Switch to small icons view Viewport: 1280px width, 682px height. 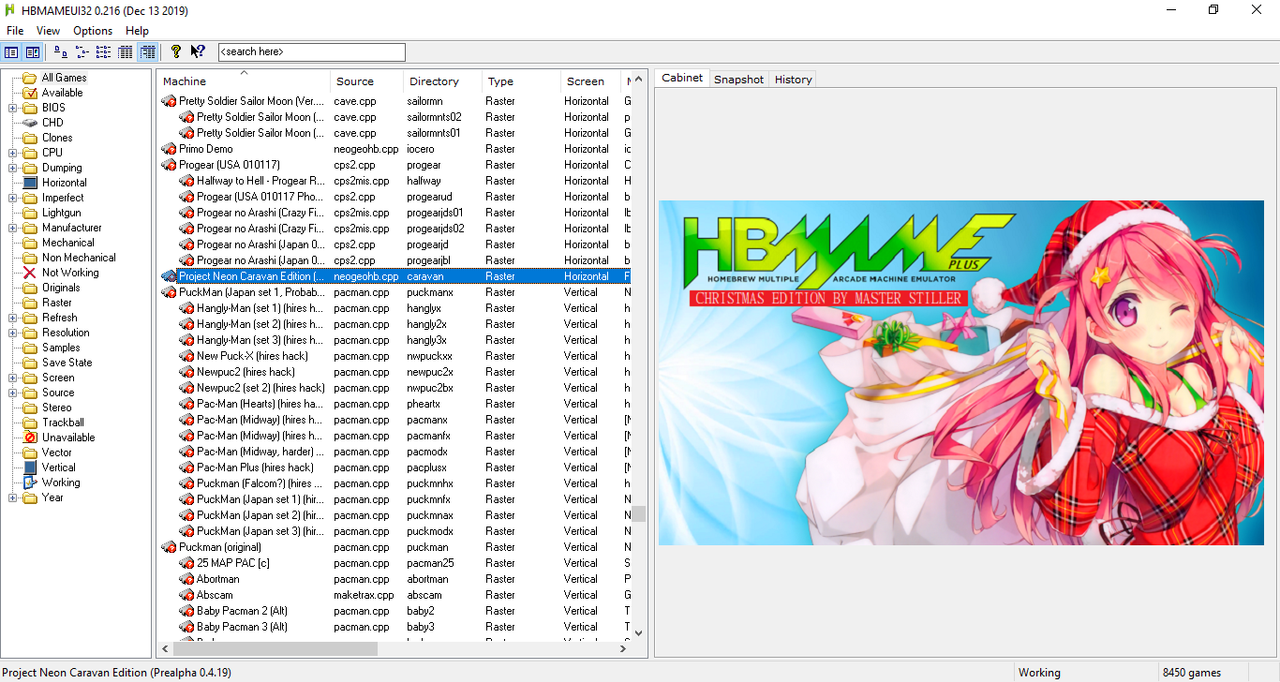point(82,52)
